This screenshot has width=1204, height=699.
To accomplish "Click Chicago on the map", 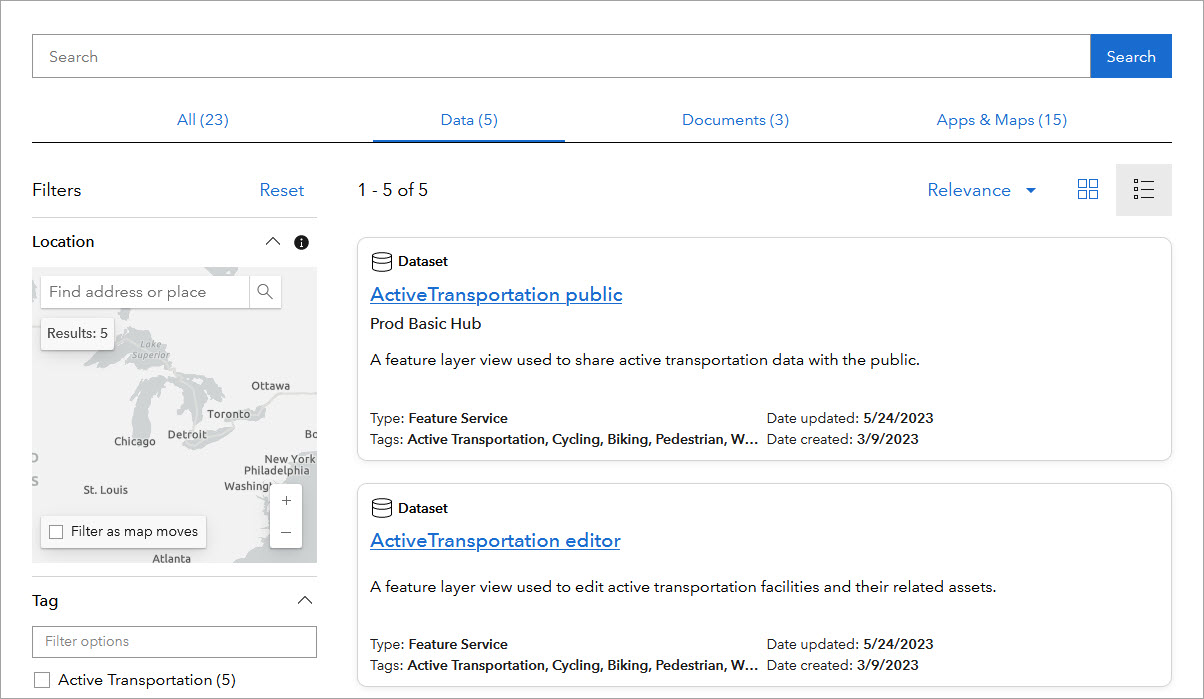I will 135,441.
